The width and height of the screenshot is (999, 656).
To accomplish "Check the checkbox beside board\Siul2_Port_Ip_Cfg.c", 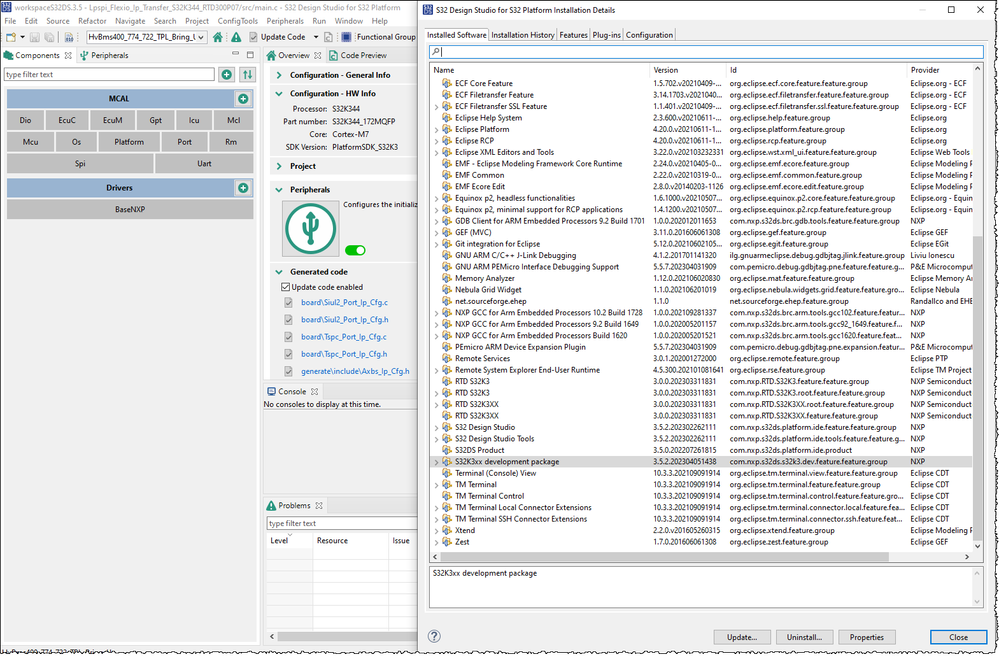I will coord(288,303).
